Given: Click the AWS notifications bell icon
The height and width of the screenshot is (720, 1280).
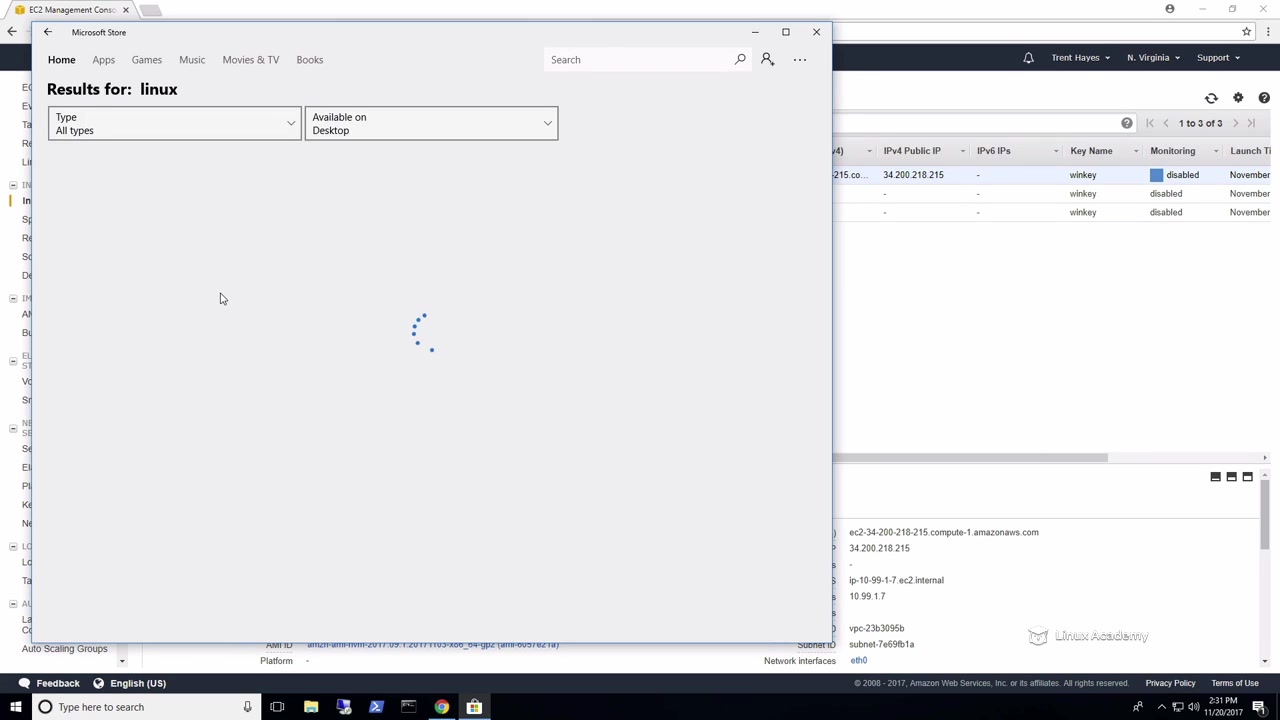Looking at the screenshot, I should click(1028, 58).
